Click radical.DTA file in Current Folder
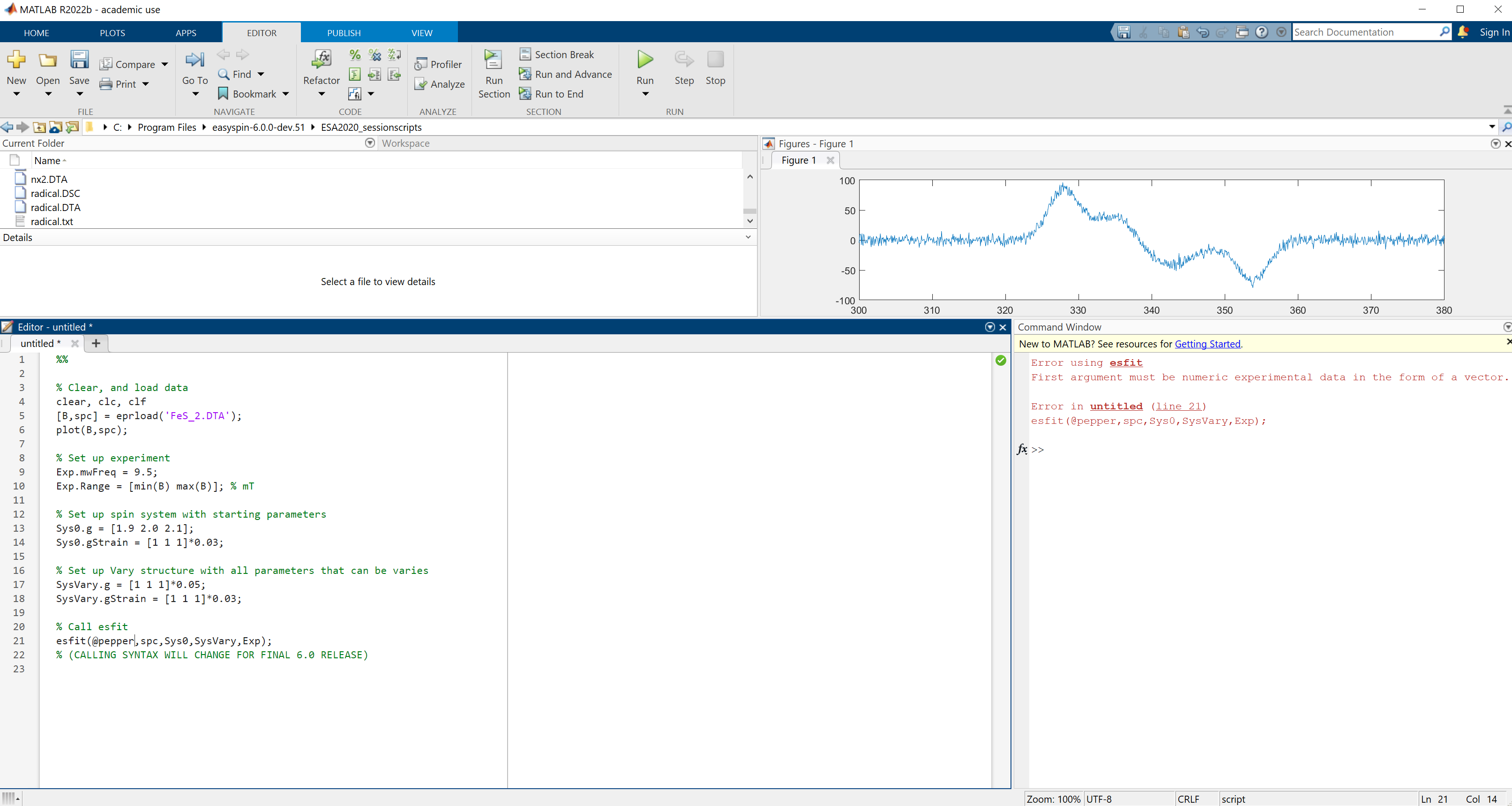 point(55,207)
